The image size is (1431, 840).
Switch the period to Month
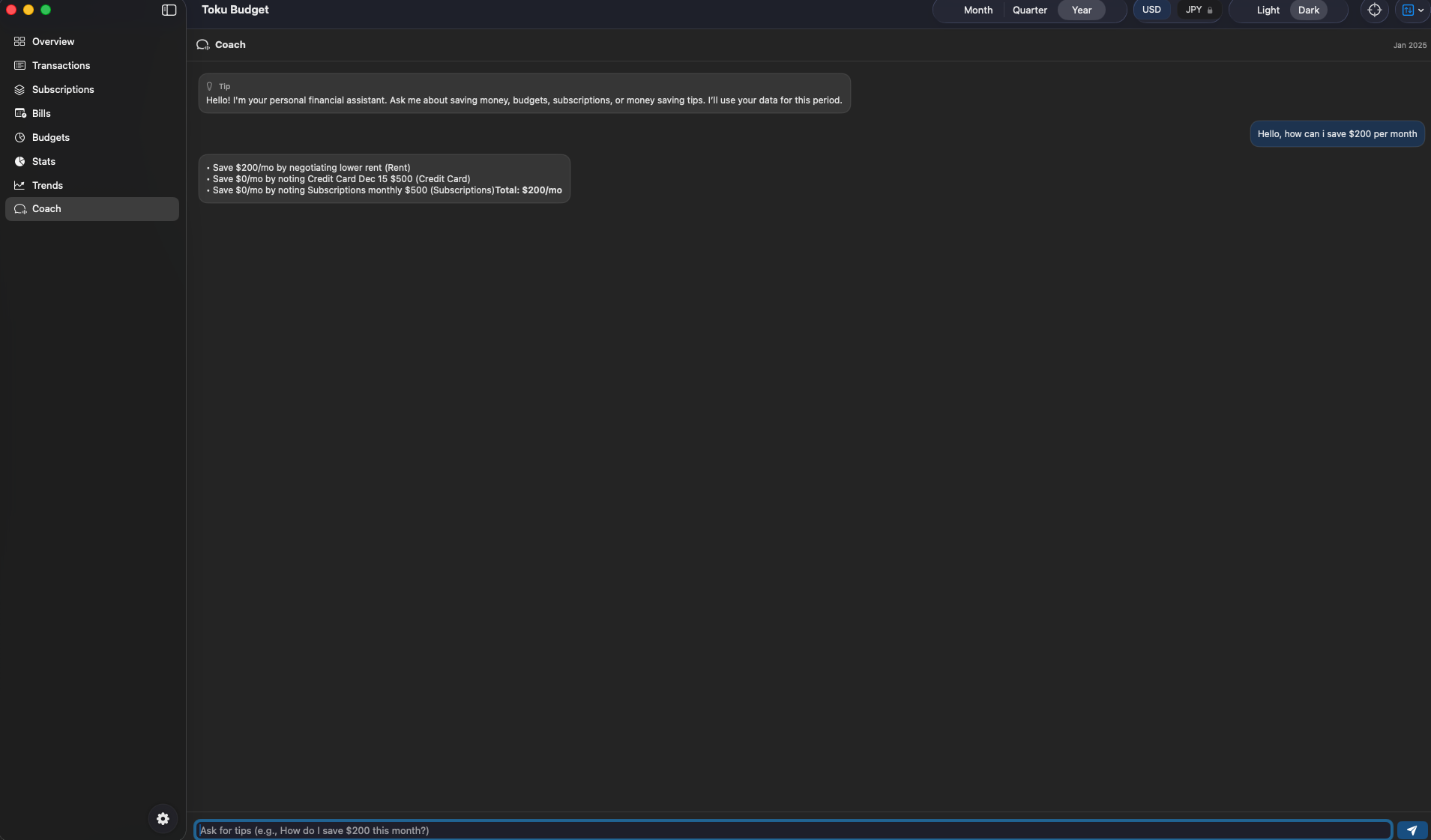[977, 10]
